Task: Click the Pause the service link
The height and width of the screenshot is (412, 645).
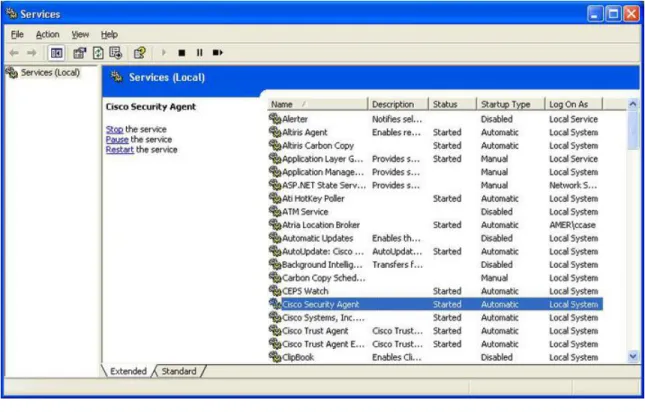Action: point(117,139)
